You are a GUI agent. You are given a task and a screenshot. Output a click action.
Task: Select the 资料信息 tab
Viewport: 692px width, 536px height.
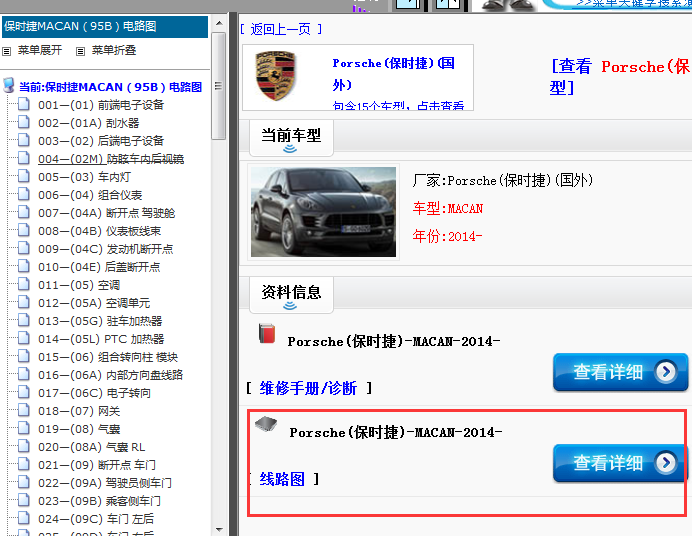(x=291, y=294)
